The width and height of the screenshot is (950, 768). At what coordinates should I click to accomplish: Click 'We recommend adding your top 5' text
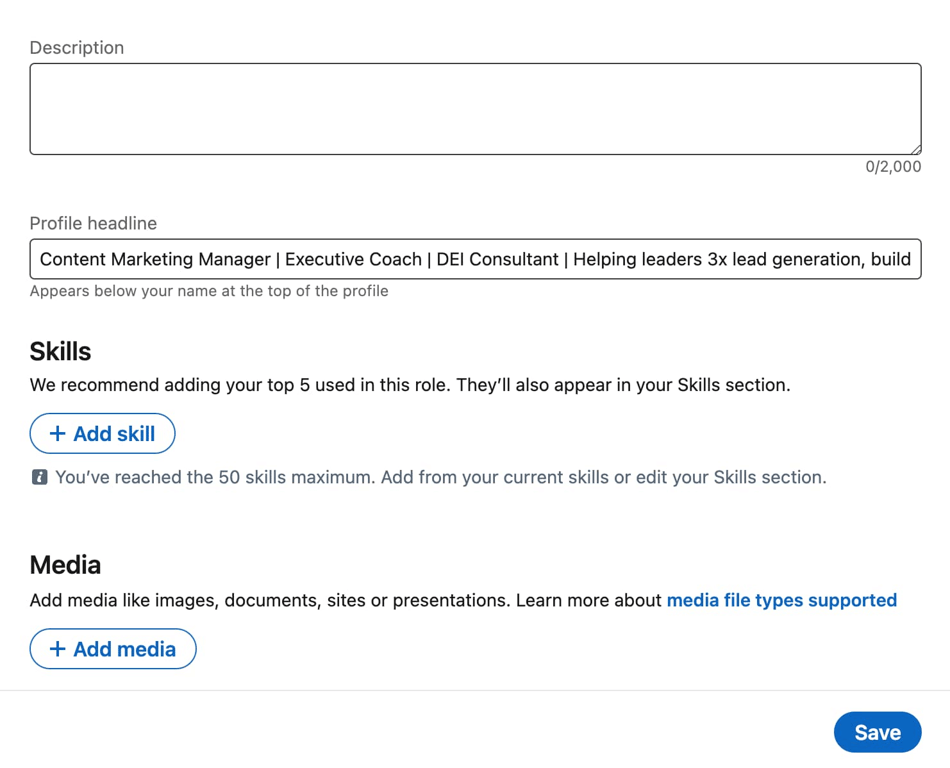click(410, 385)
